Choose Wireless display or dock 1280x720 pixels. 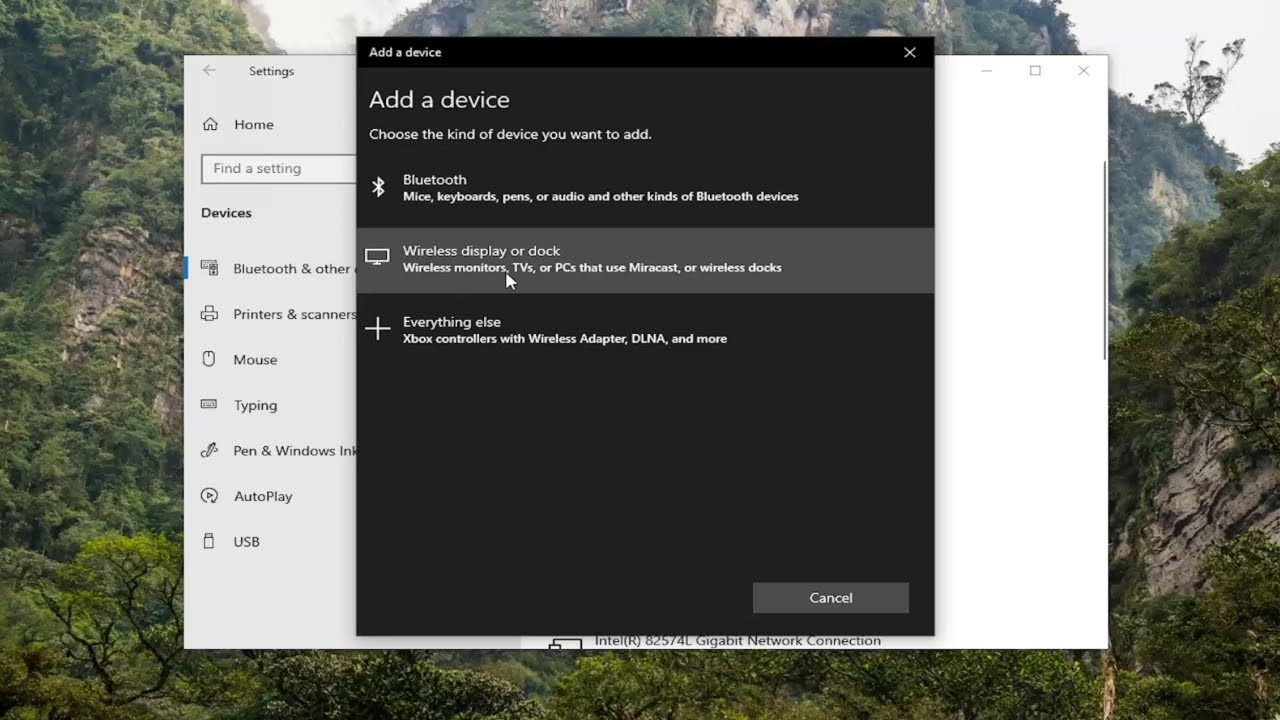[x=645, y=259]
